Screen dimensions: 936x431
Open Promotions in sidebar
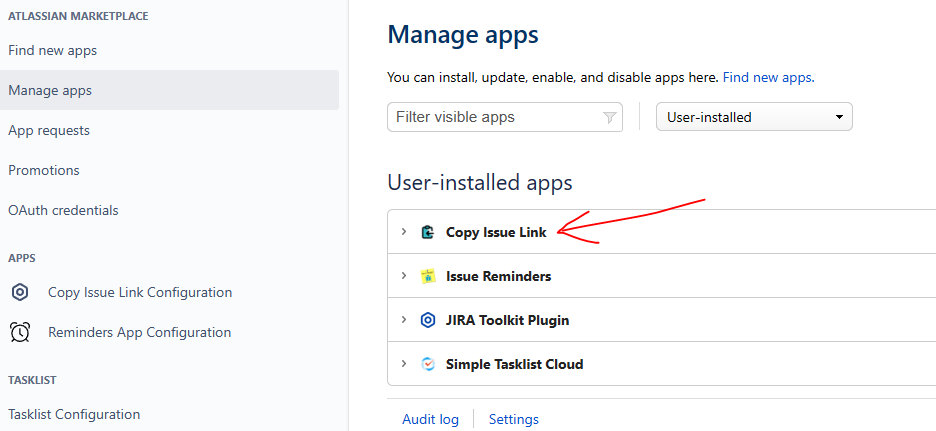click(44, 170)
